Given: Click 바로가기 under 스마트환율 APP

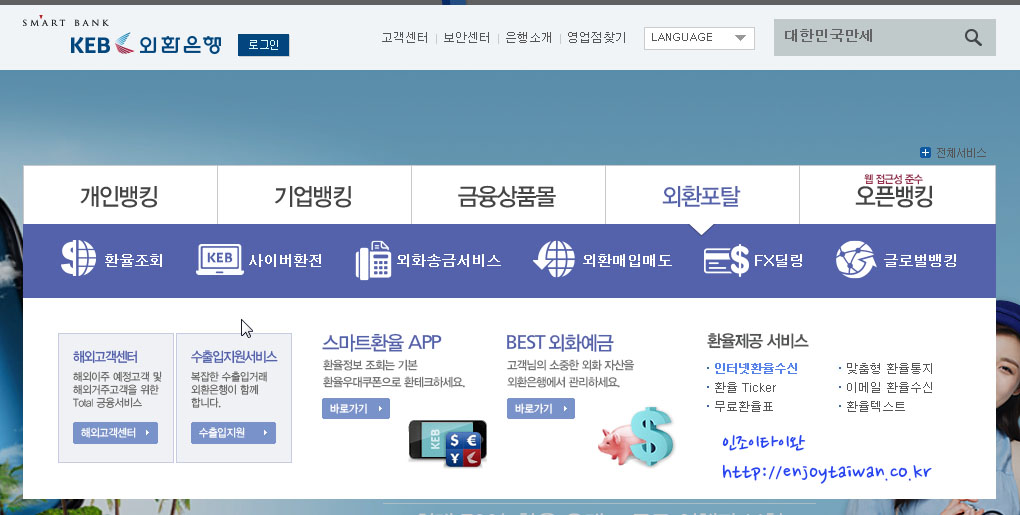Looking at the screenshot, I should (x=356, y=408).
